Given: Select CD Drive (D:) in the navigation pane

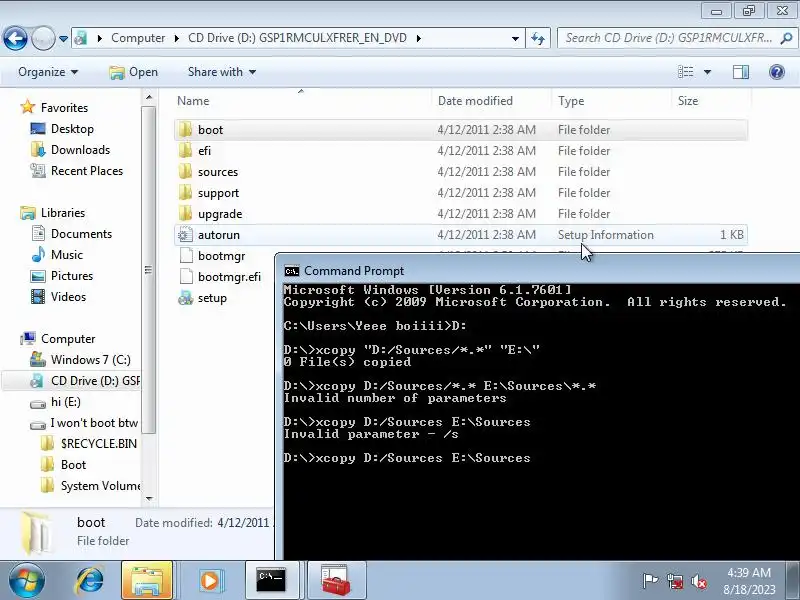Looking at the screenshot, I should point(85,381).
